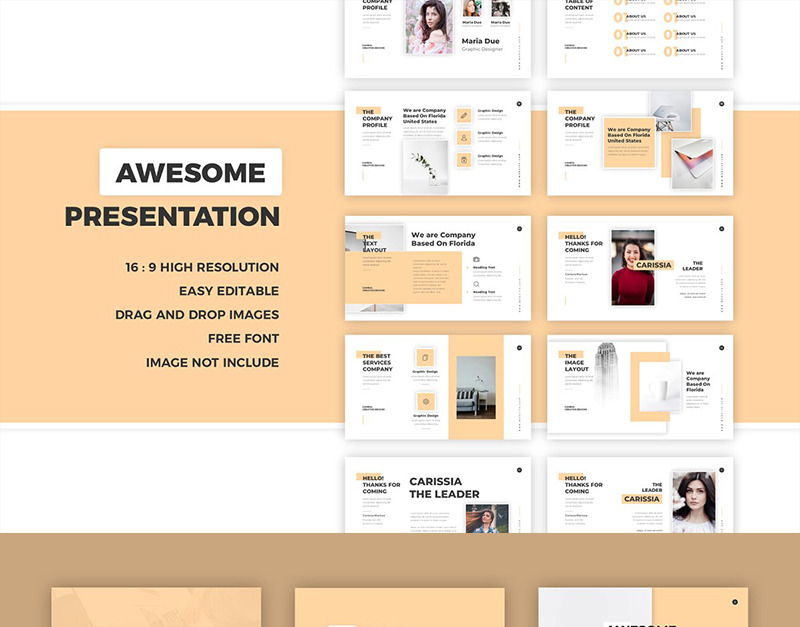This screenshot has height=627, width=800.
Task: Click the 'Heading Text' label under the briefcase icon
Action: click(x=484, y=267)
